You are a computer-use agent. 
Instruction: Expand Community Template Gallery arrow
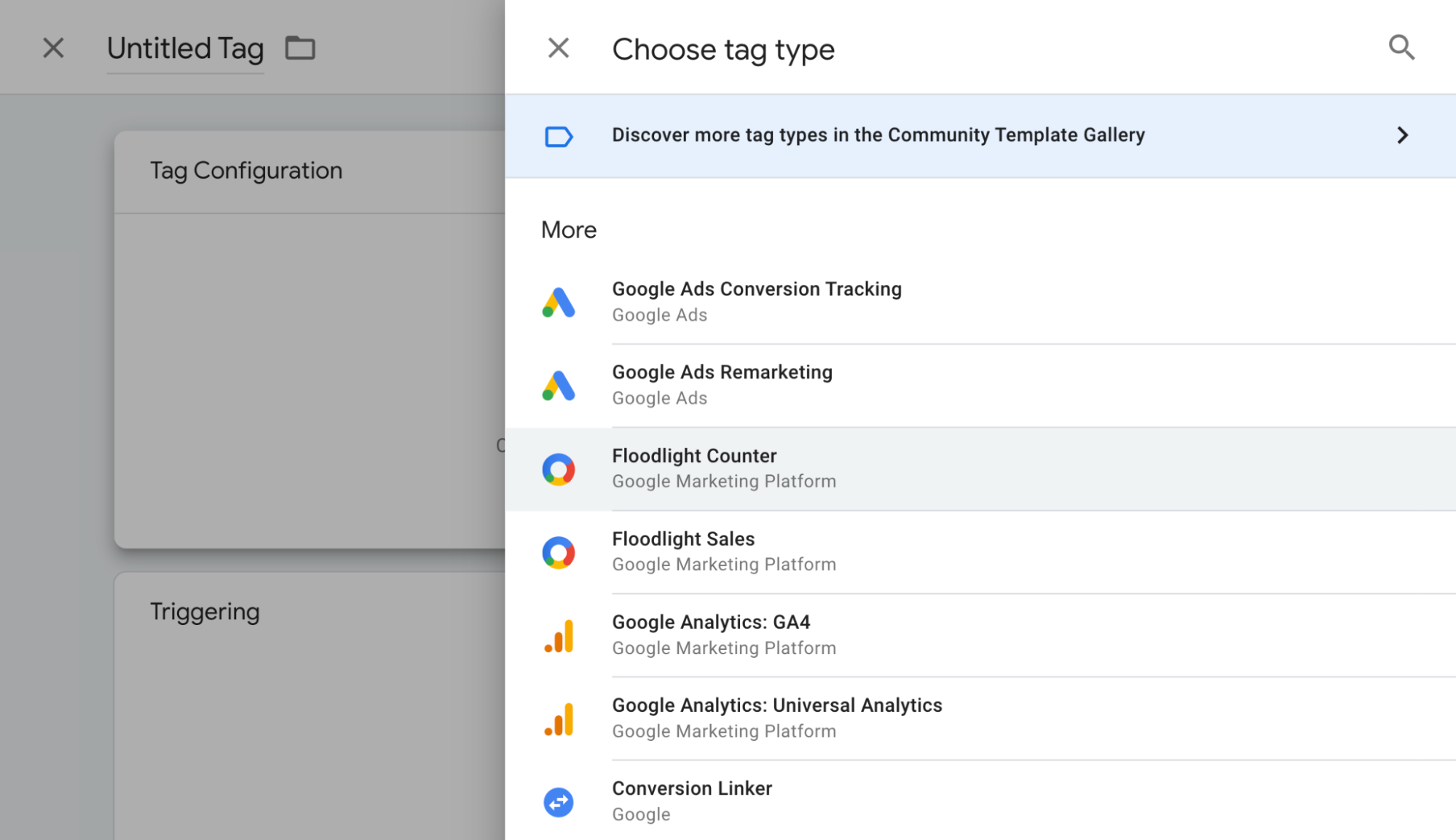(x=1402, y=135)
